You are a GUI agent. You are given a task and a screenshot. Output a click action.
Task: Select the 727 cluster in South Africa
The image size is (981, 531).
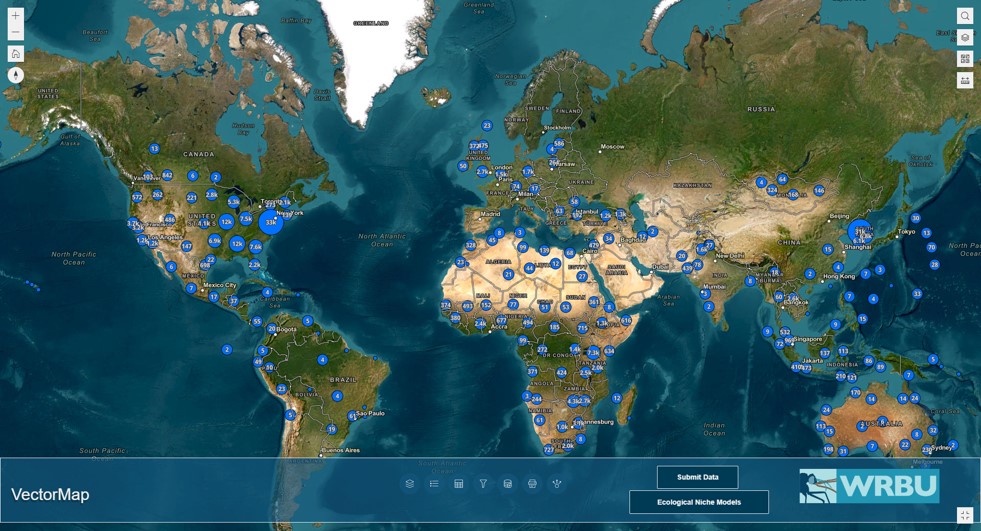click(x=549, y=449)
